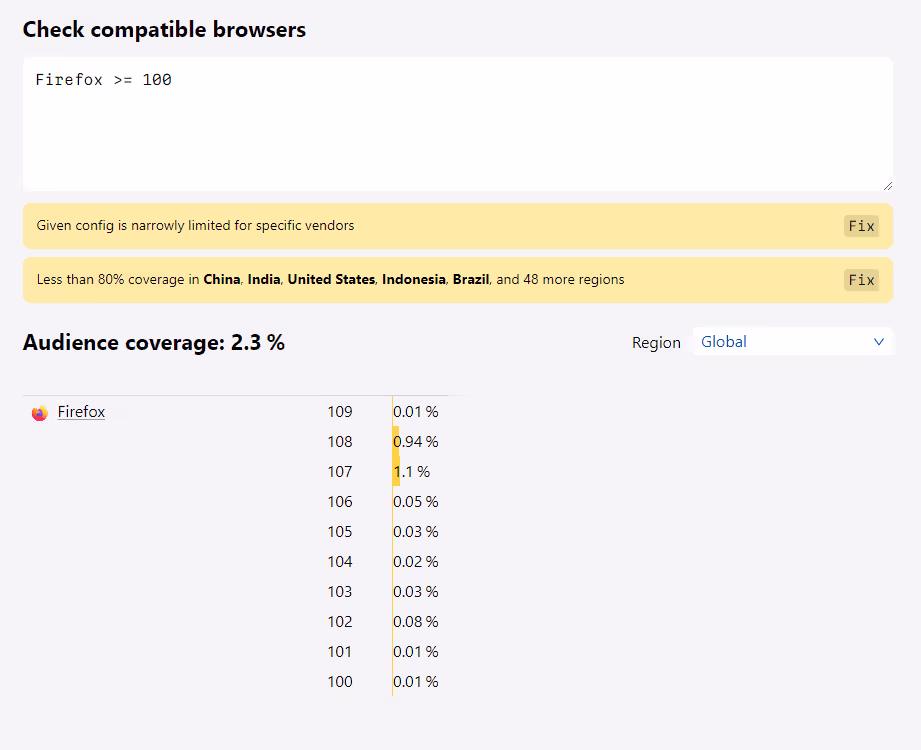Click 'Brazil' in the coverage warning
This screenshot has height=750, width=921.
tap(471, 280)
